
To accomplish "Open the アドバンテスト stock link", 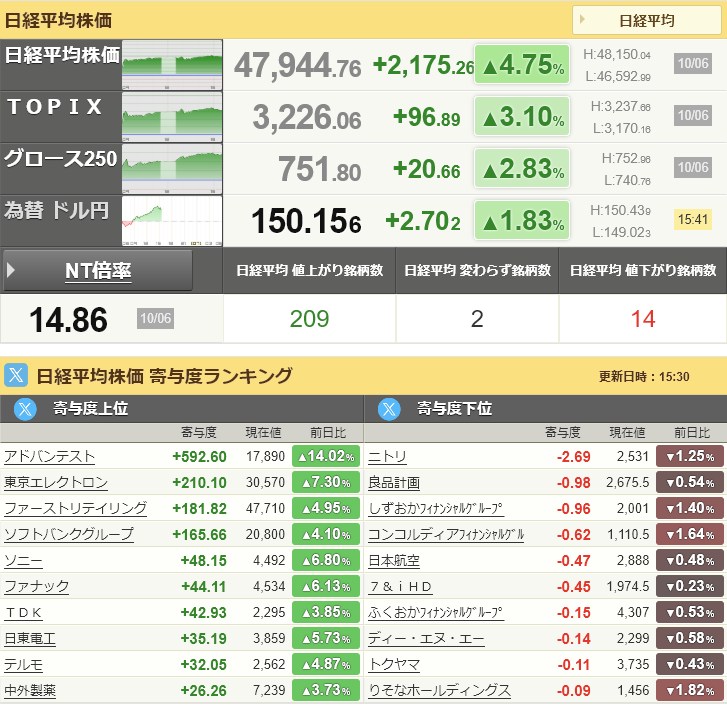I will point(50,456).
